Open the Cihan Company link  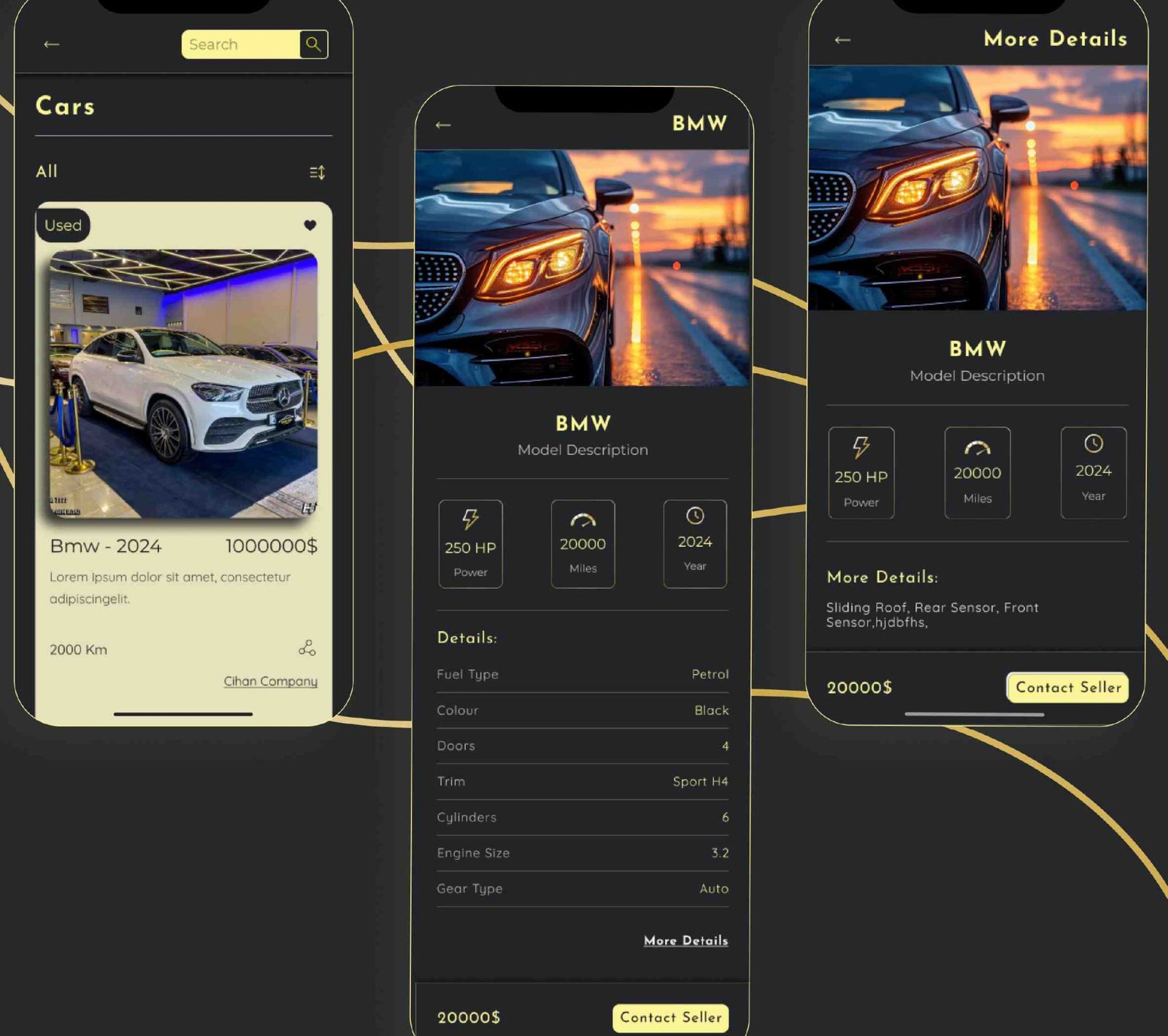[x=270, y=681]
